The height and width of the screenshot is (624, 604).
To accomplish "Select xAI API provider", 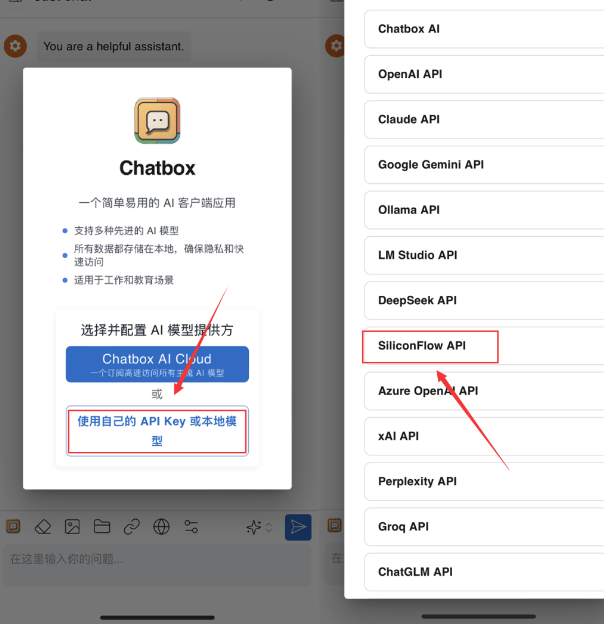I will (x=484, y=436).
